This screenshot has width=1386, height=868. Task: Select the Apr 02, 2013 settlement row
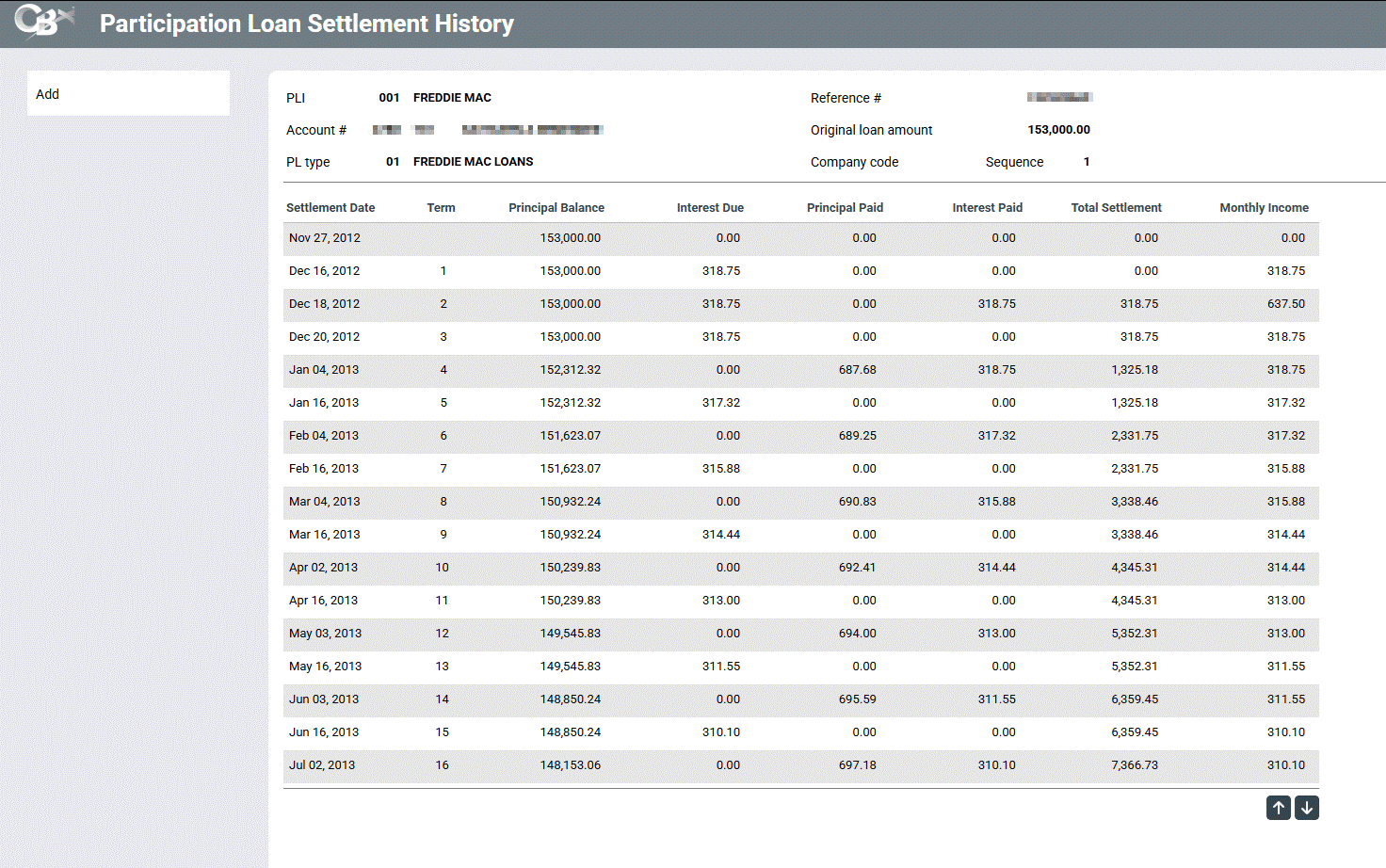[x=323, y=568]
